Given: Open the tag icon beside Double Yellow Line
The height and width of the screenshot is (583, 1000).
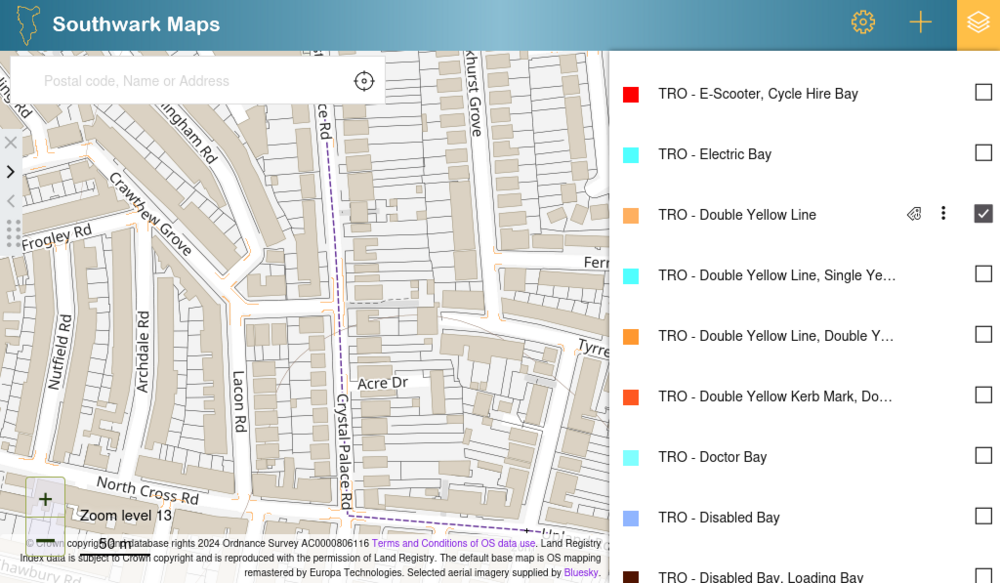Looking at the screenshot, I should 913,214.
